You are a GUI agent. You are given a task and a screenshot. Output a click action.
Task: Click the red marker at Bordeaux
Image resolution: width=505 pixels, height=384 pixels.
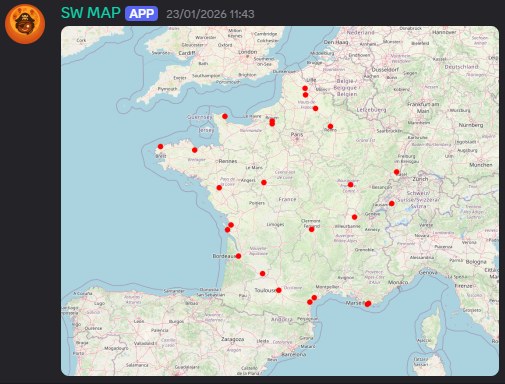point(238,256)
